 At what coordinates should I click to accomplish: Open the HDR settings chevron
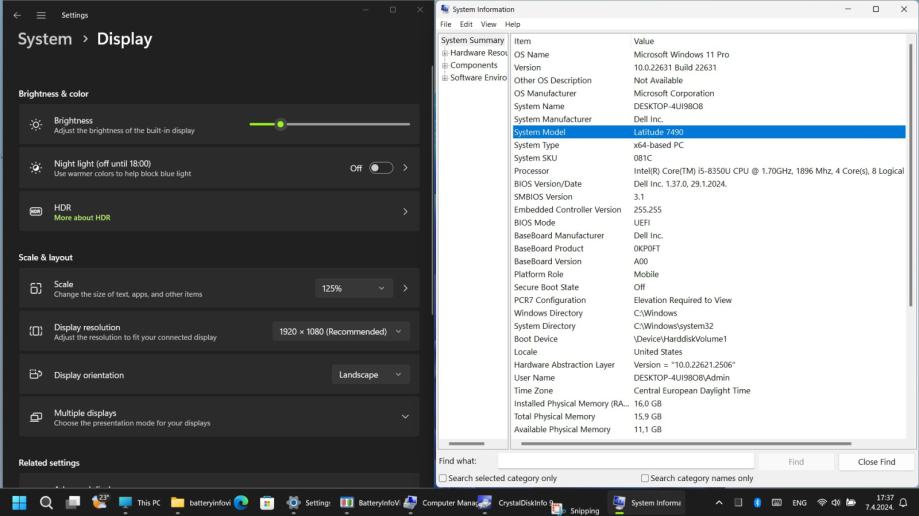(x=405, y=212)
